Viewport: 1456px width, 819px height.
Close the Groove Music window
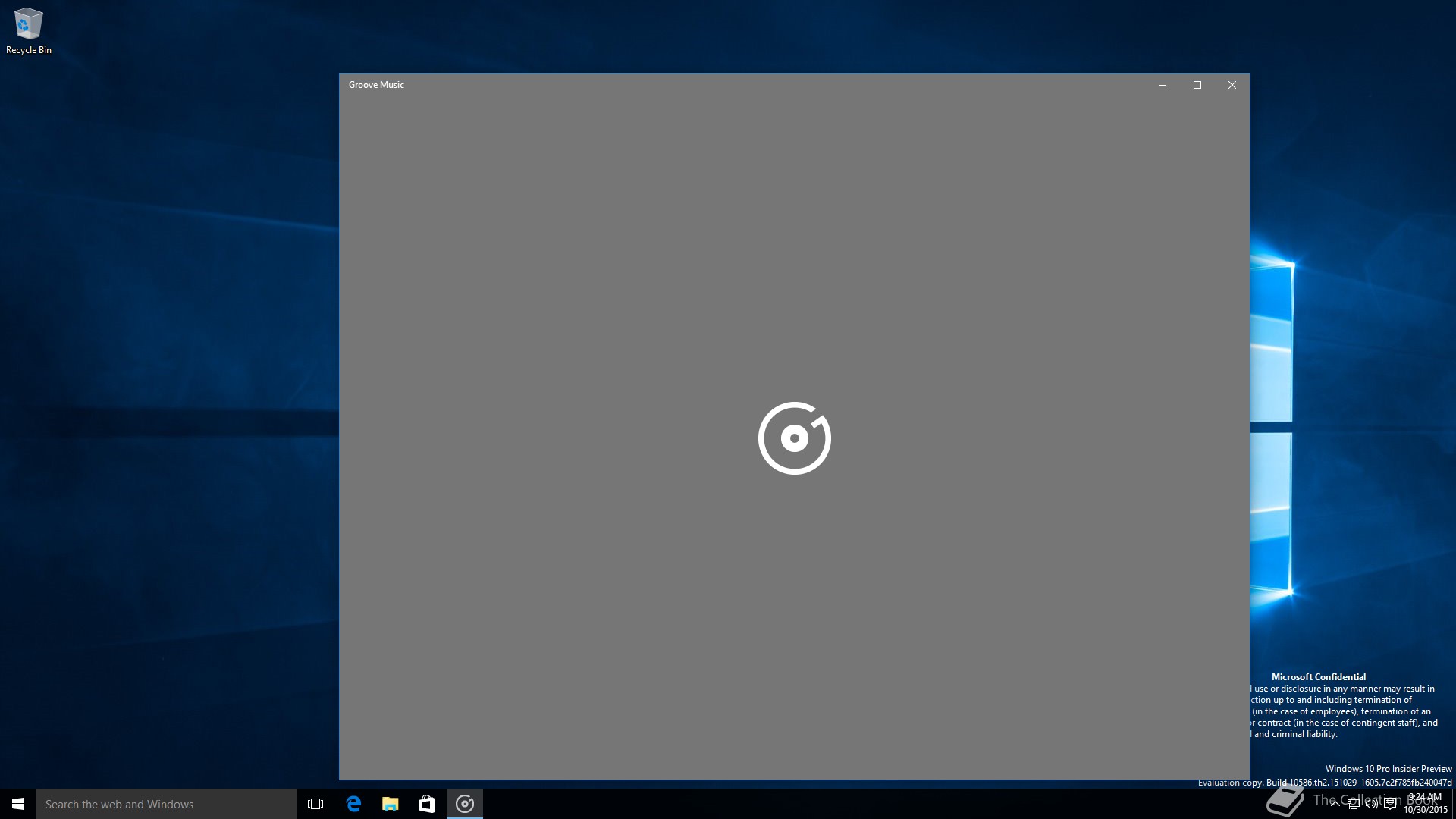(x=1232, y=85)
